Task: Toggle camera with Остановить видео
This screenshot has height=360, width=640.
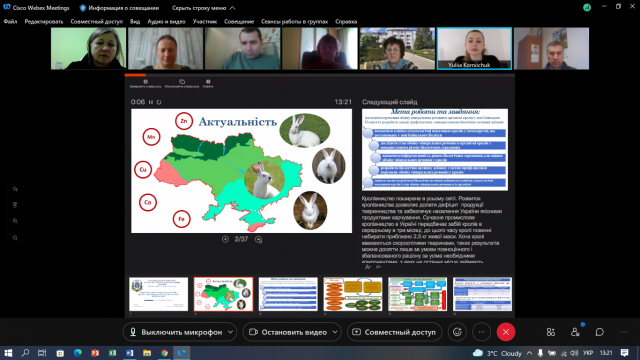Action: 288,332
